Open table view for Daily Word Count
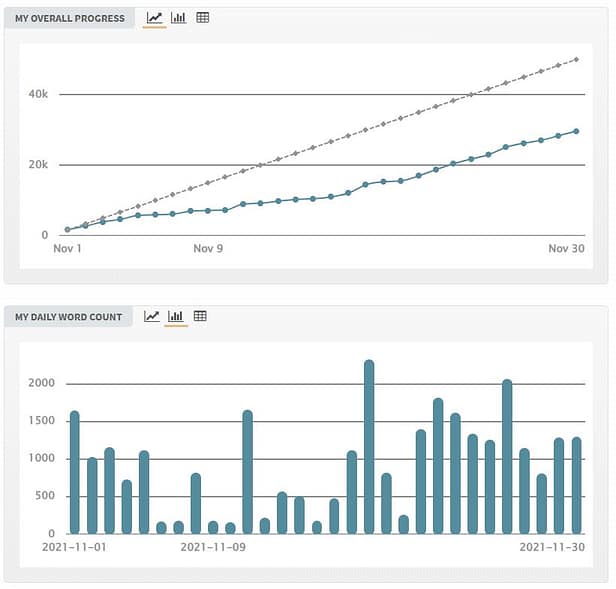This screenshot has height=589, width=616. point(200,317)
